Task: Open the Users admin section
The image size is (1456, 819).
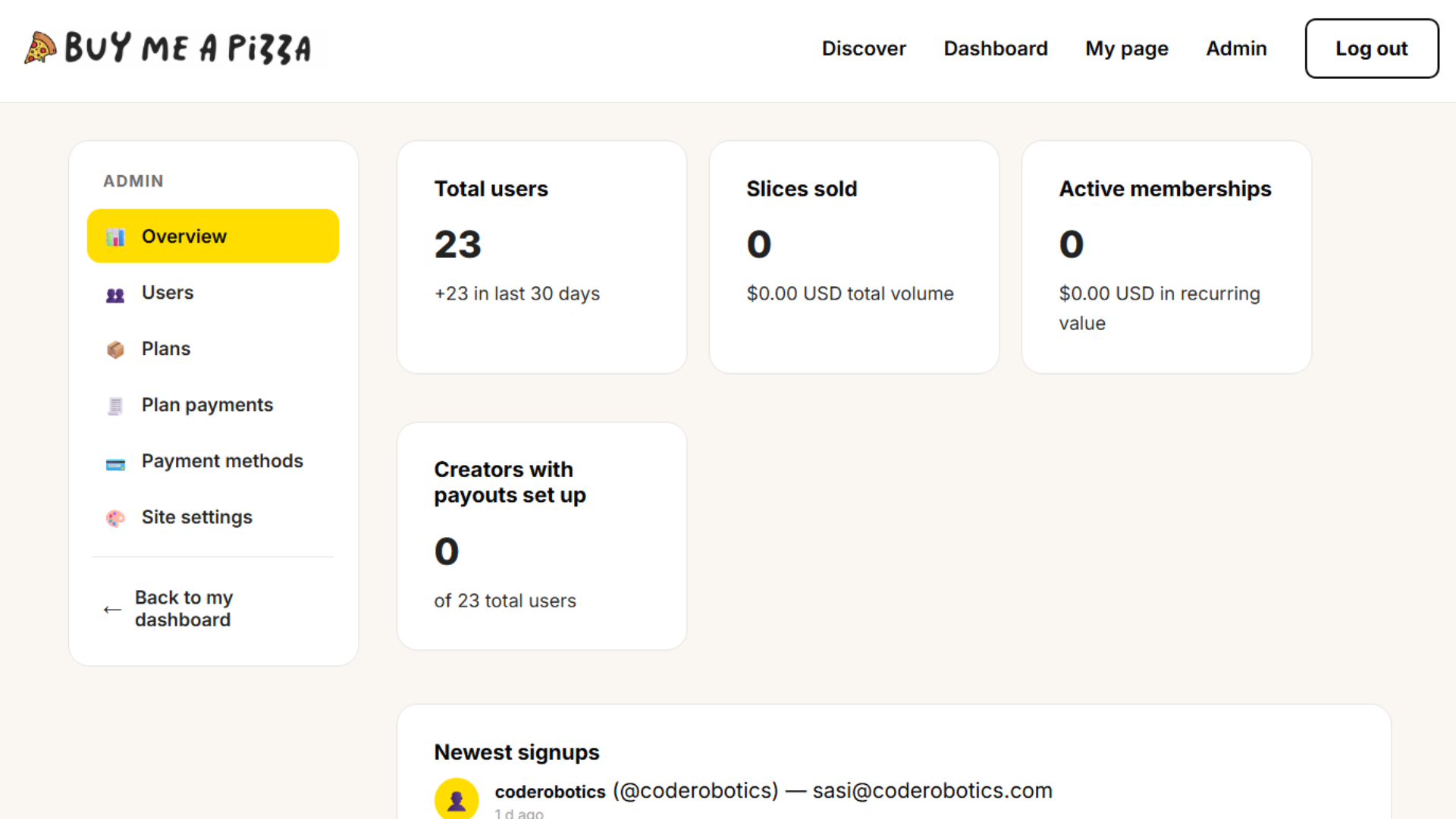Action: coord(213,292)
